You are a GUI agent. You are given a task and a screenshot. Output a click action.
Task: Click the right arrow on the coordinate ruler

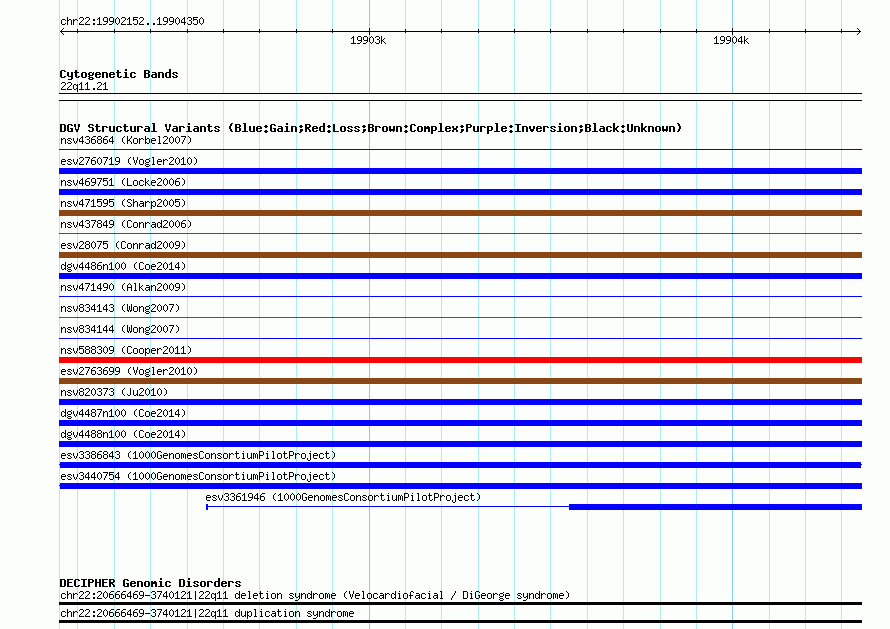coord(858,31)
